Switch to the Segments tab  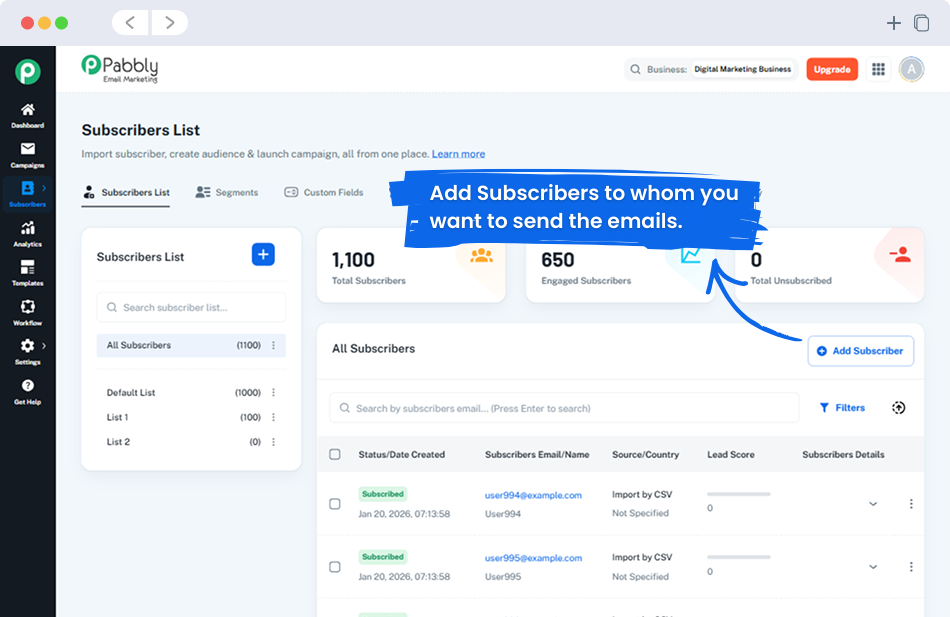point(227,192)
